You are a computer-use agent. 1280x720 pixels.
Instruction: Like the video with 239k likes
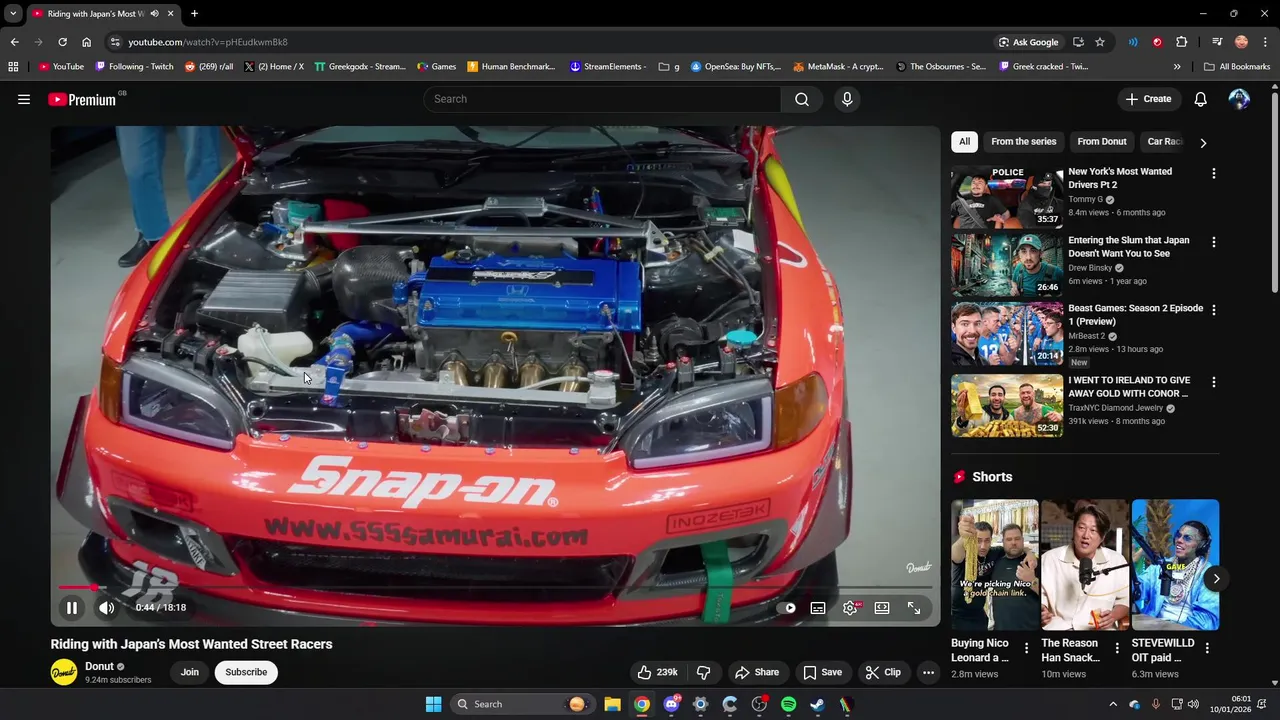658,672
